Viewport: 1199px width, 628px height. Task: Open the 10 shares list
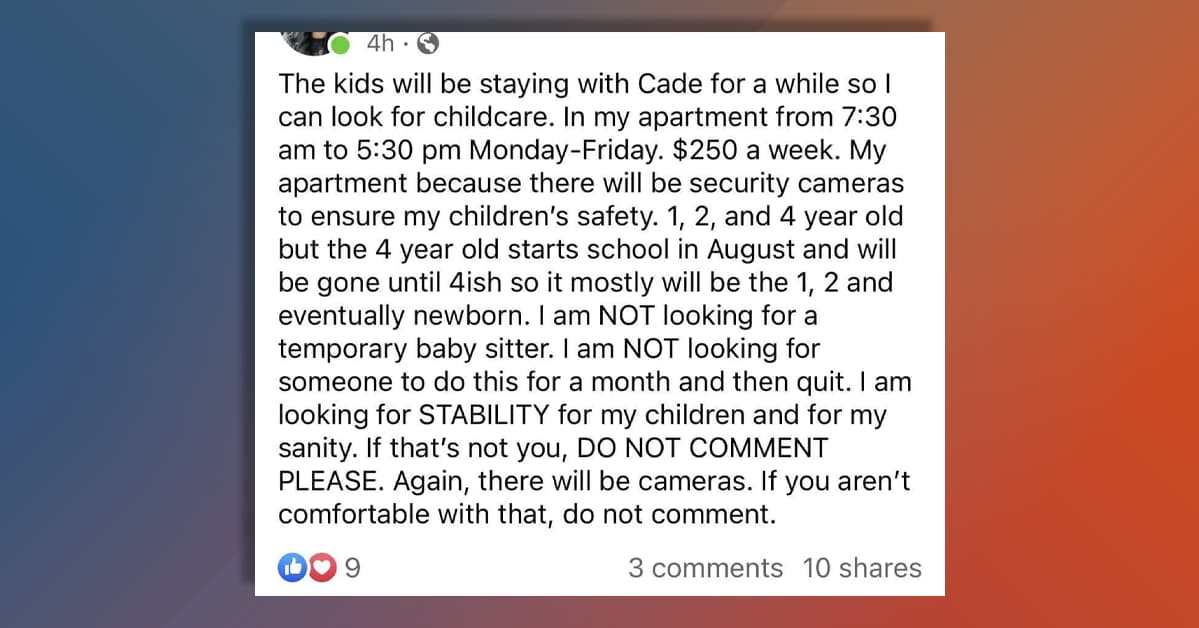coord(862,568)
